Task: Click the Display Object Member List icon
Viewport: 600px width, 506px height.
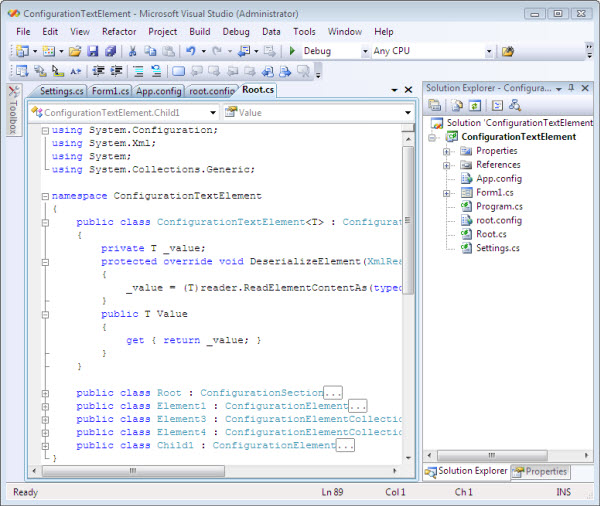Action: (x=22, y=71)
